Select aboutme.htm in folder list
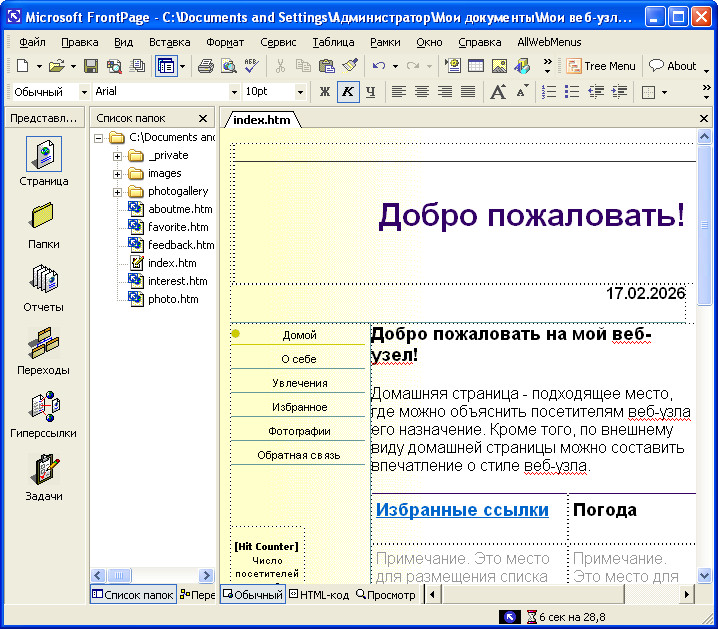Image resolution: width=718 pixels, height=629 pixels. [x=179, y=209]
